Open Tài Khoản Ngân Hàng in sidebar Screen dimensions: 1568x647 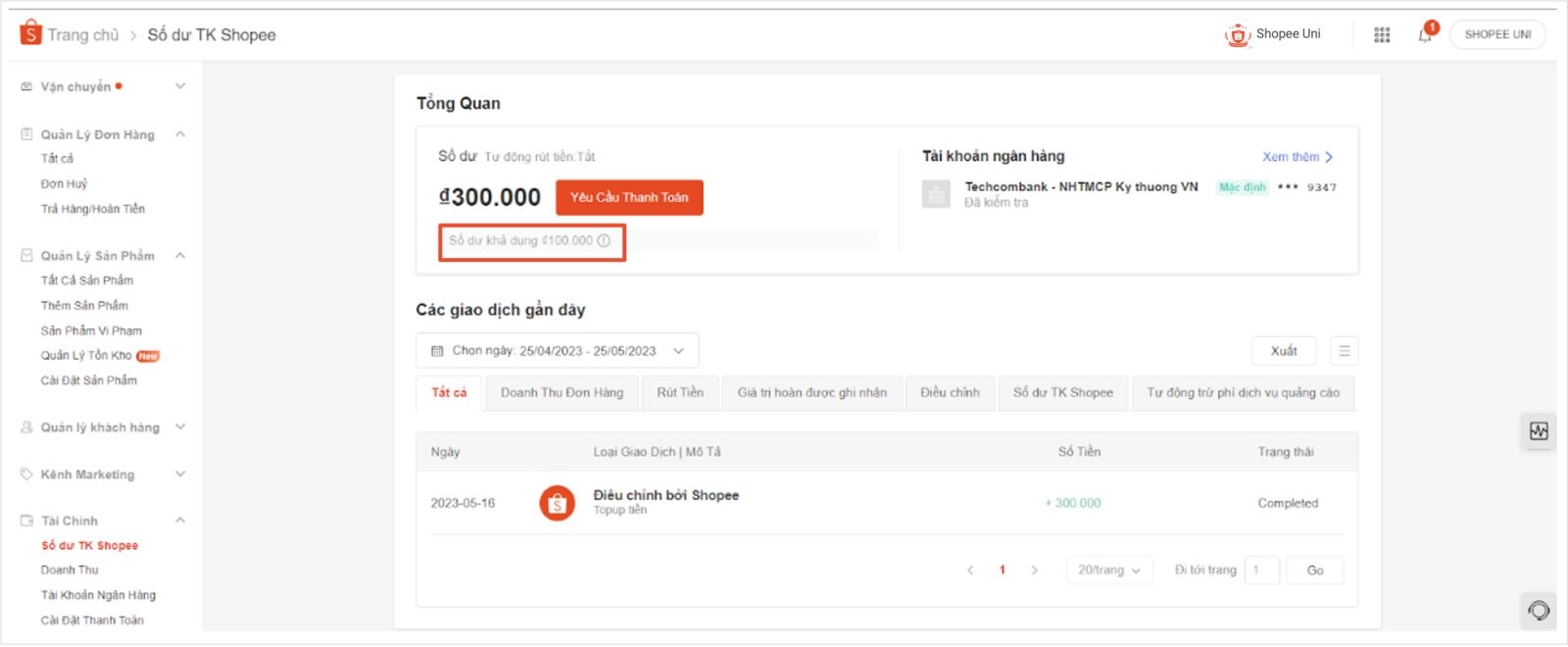click(98, 595)
